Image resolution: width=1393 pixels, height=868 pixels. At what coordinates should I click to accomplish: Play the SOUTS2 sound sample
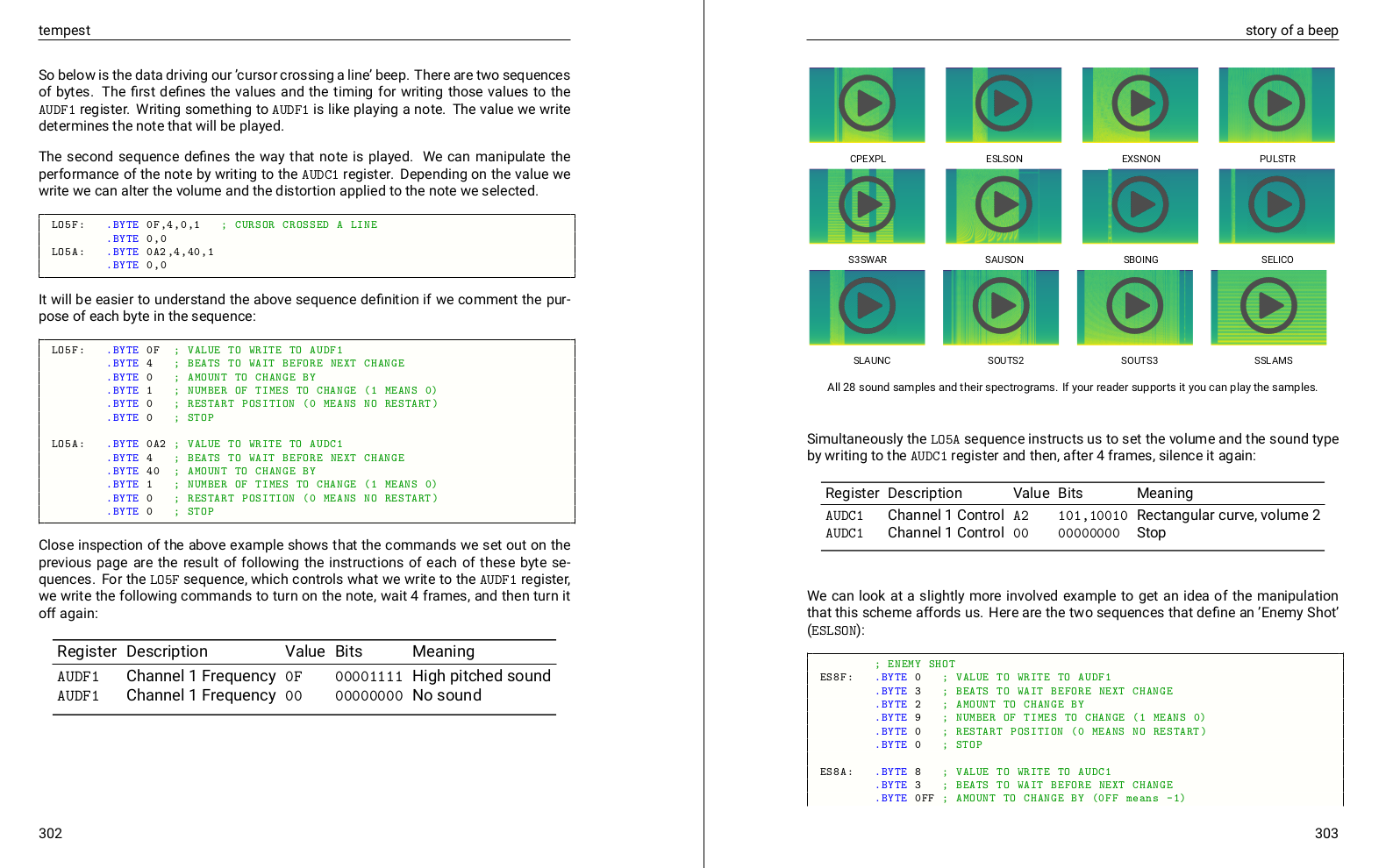click(1001, 306)
